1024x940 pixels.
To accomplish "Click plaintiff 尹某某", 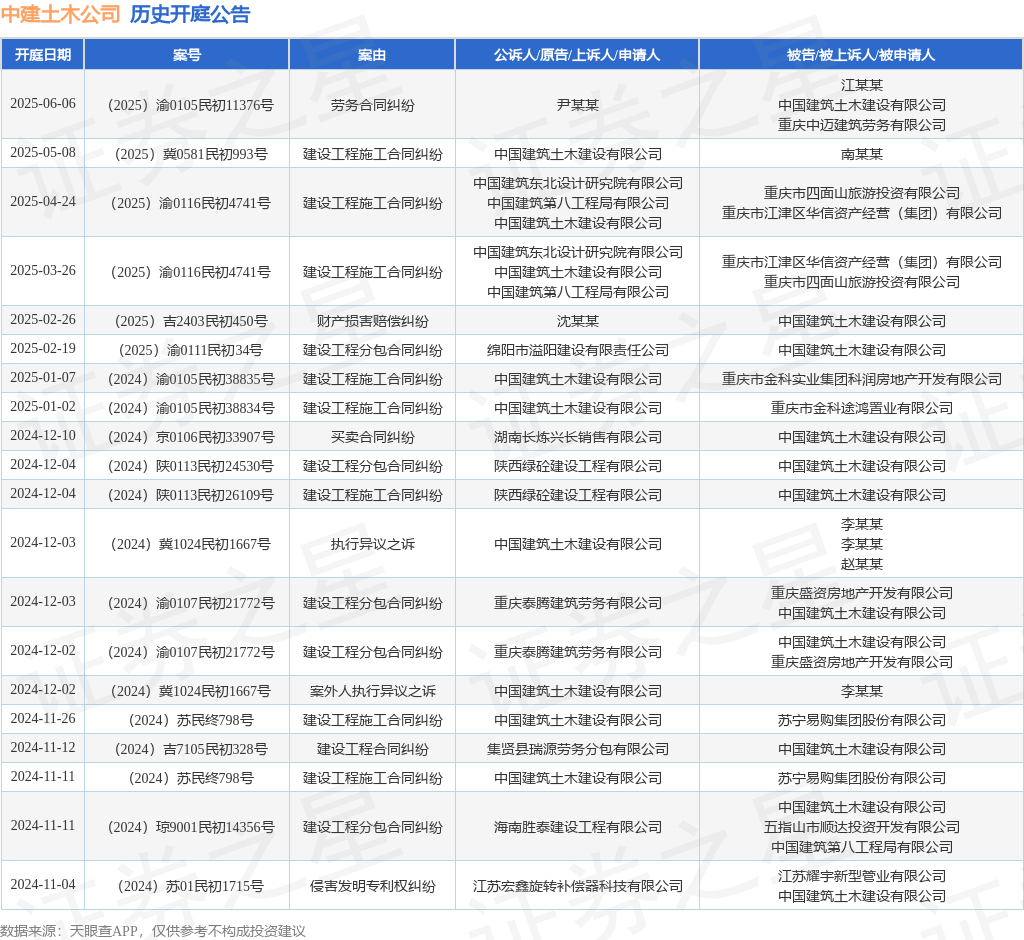I will (x=577, y=105).
